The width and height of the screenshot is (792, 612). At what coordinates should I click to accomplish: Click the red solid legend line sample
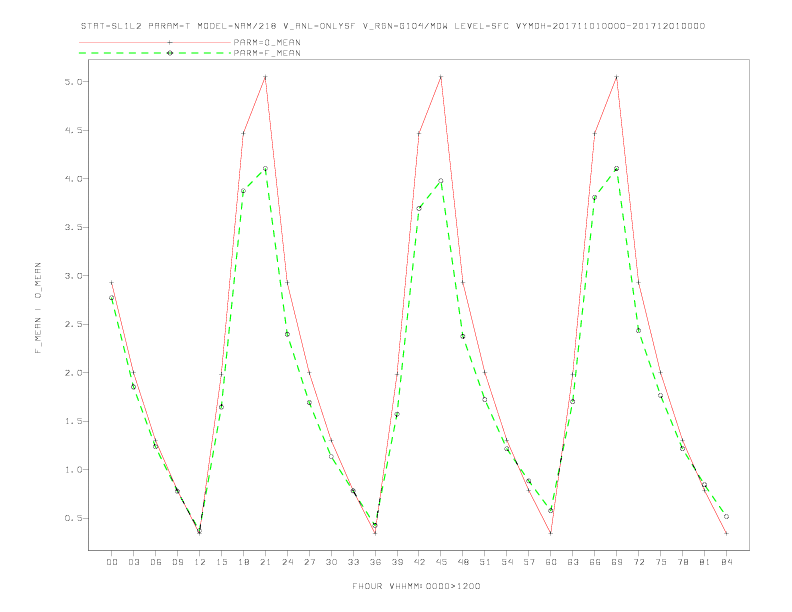[155, 42]
